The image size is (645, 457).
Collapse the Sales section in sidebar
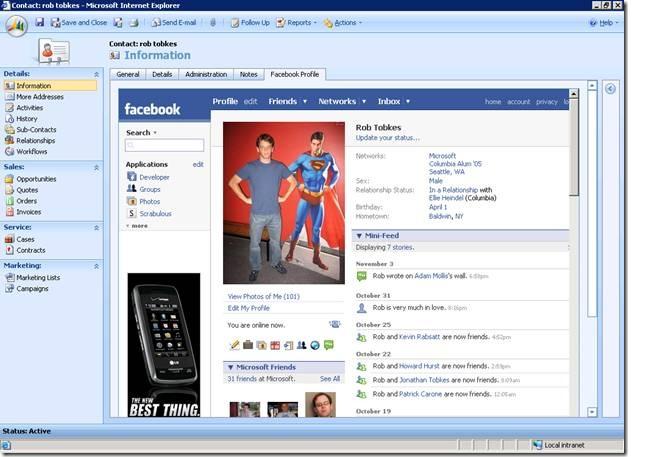[97, 167]
